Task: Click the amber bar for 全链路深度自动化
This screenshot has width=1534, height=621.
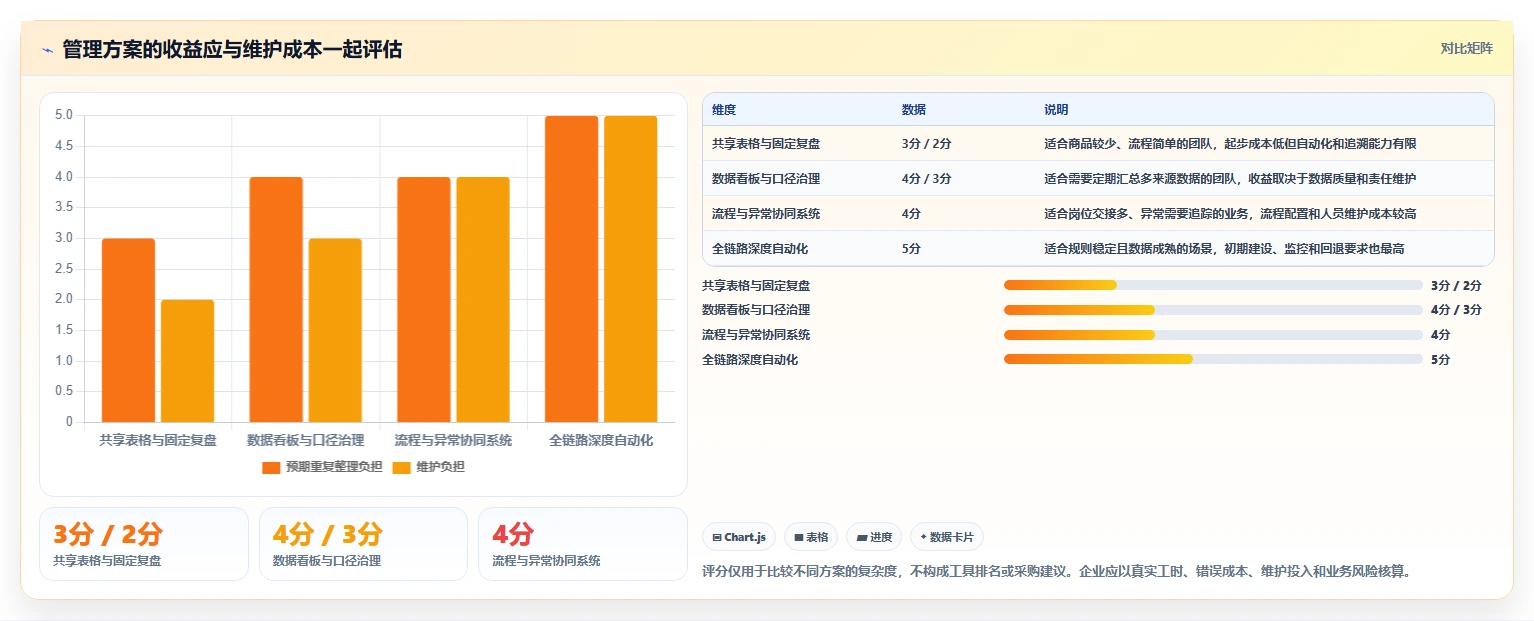Action: [631, 269]
